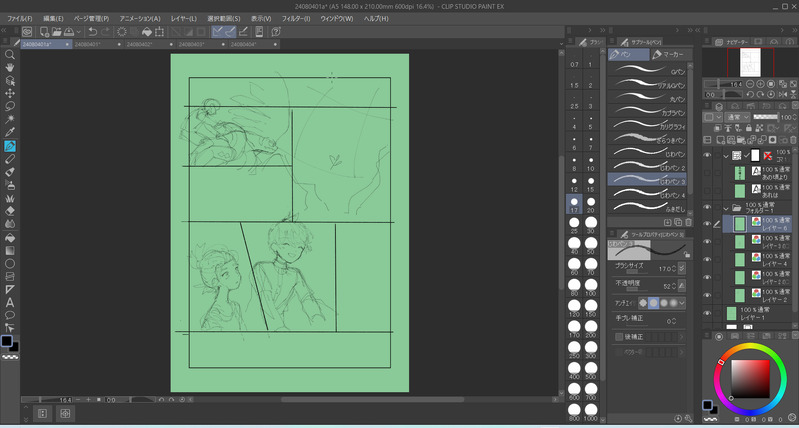The width and height of the screenshot is (799, 428).
Task: Enable the 後補正 post-correction checkbox
Action: tap(619, 337)
